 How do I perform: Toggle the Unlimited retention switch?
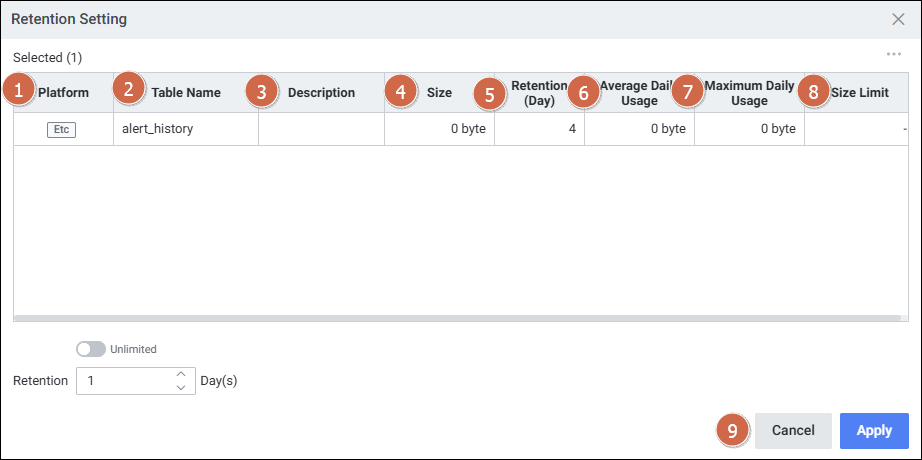pos(91,349)
